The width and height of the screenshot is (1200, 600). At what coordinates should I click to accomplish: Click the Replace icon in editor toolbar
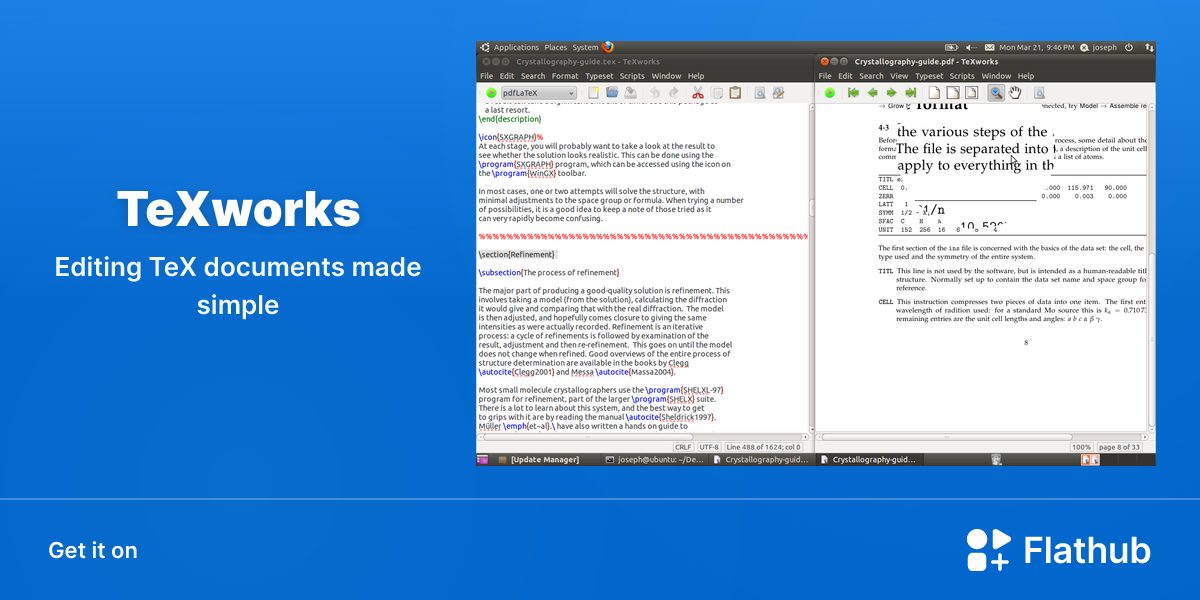click(778, 93)
